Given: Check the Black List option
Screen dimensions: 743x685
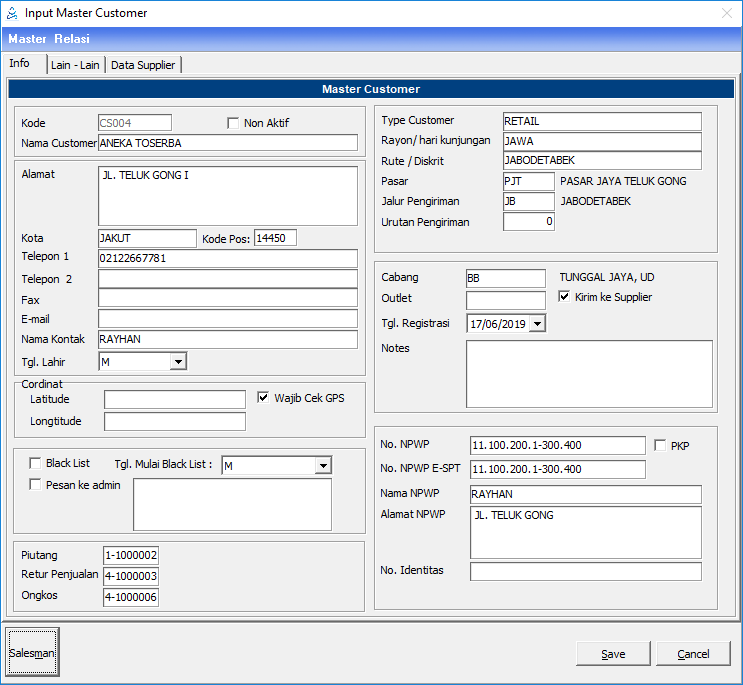Looking at the screenshot, I should [36, 463].
